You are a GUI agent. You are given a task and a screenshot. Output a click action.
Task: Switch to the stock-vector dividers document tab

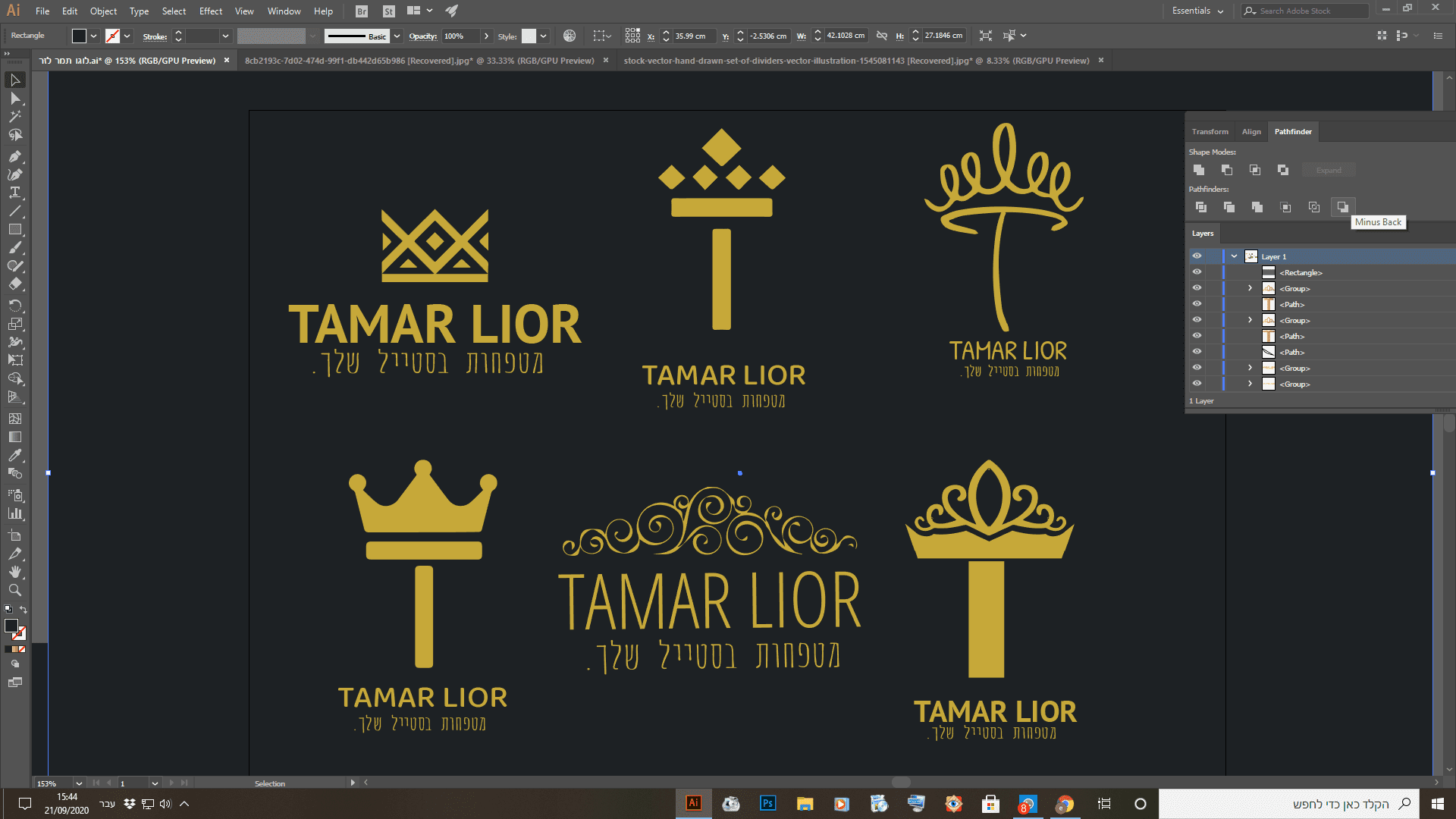click(x=855, y=61)
